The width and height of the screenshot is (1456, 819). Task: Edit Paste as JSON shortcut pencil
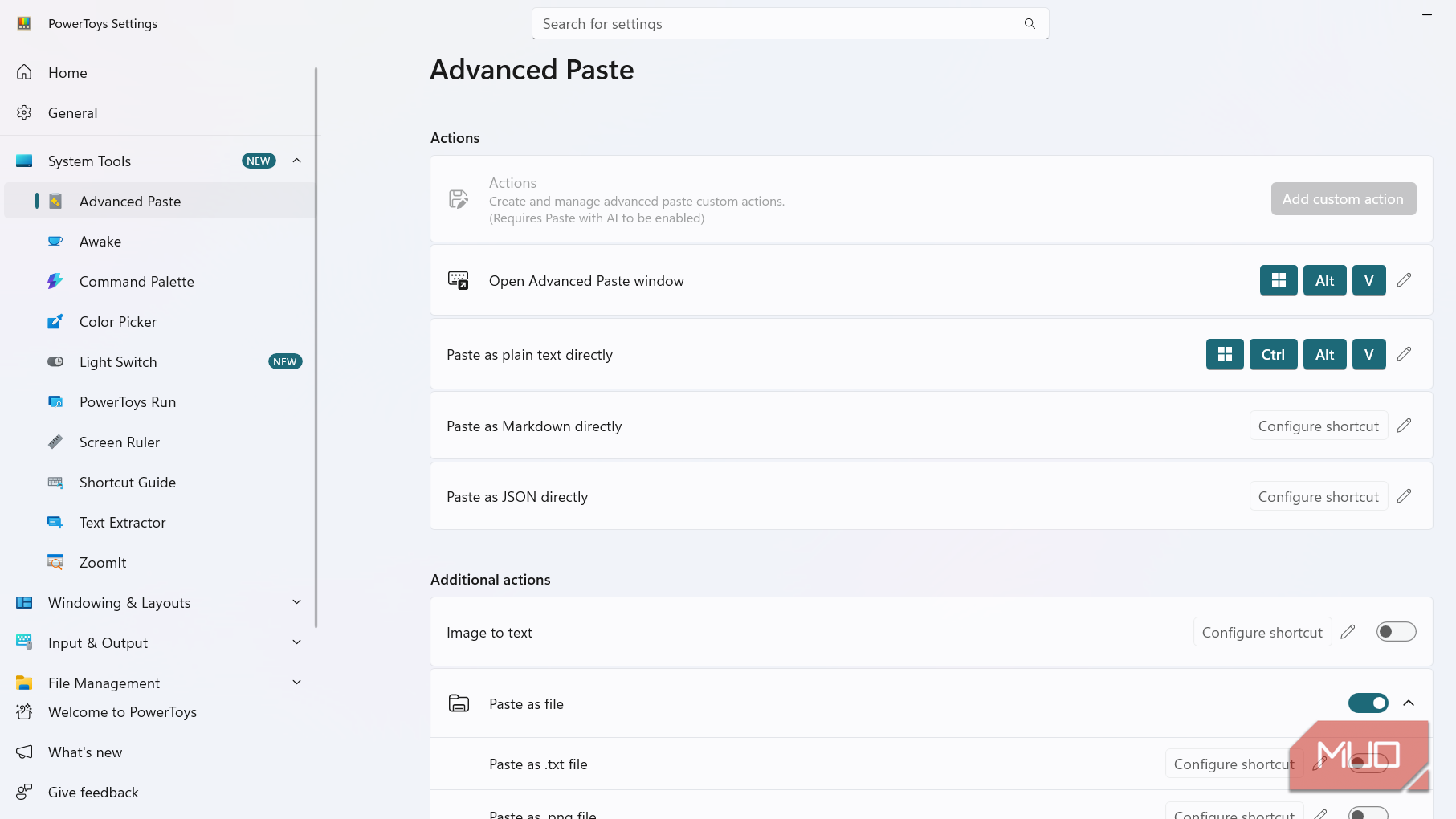coord(1404,496)
